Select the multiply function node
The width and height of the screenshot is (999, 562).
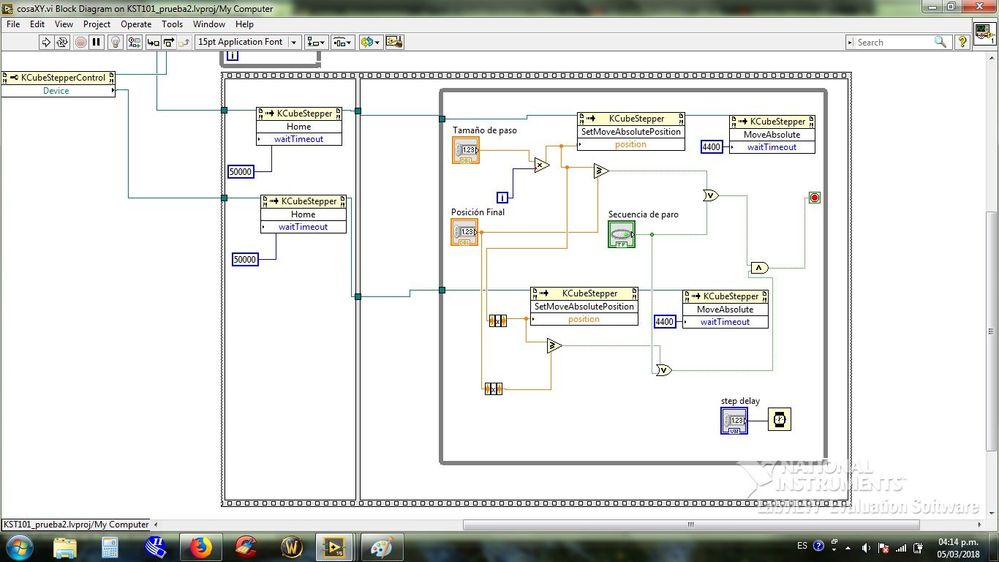point(541,165)
